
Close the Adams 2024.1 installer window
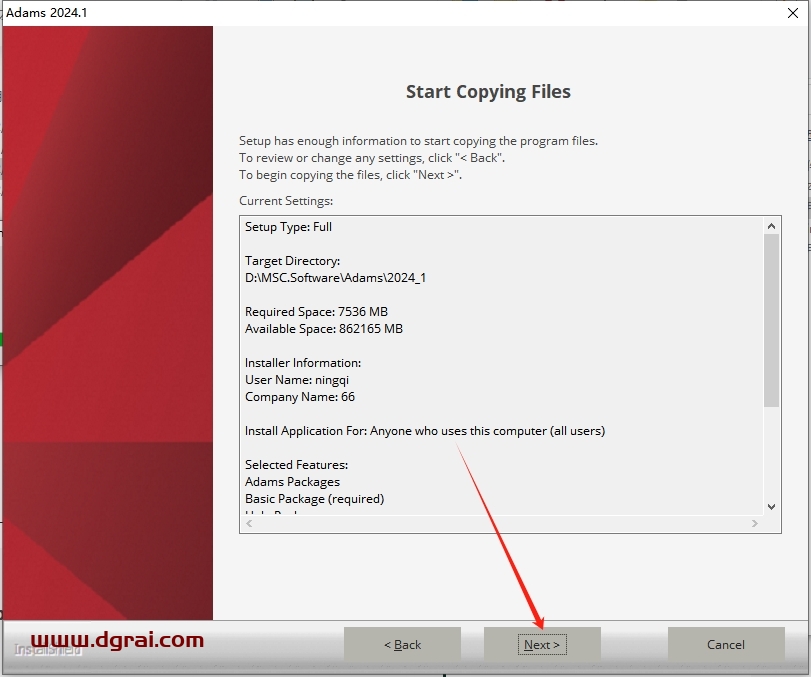pyautogui.click(x=793, y=13)
